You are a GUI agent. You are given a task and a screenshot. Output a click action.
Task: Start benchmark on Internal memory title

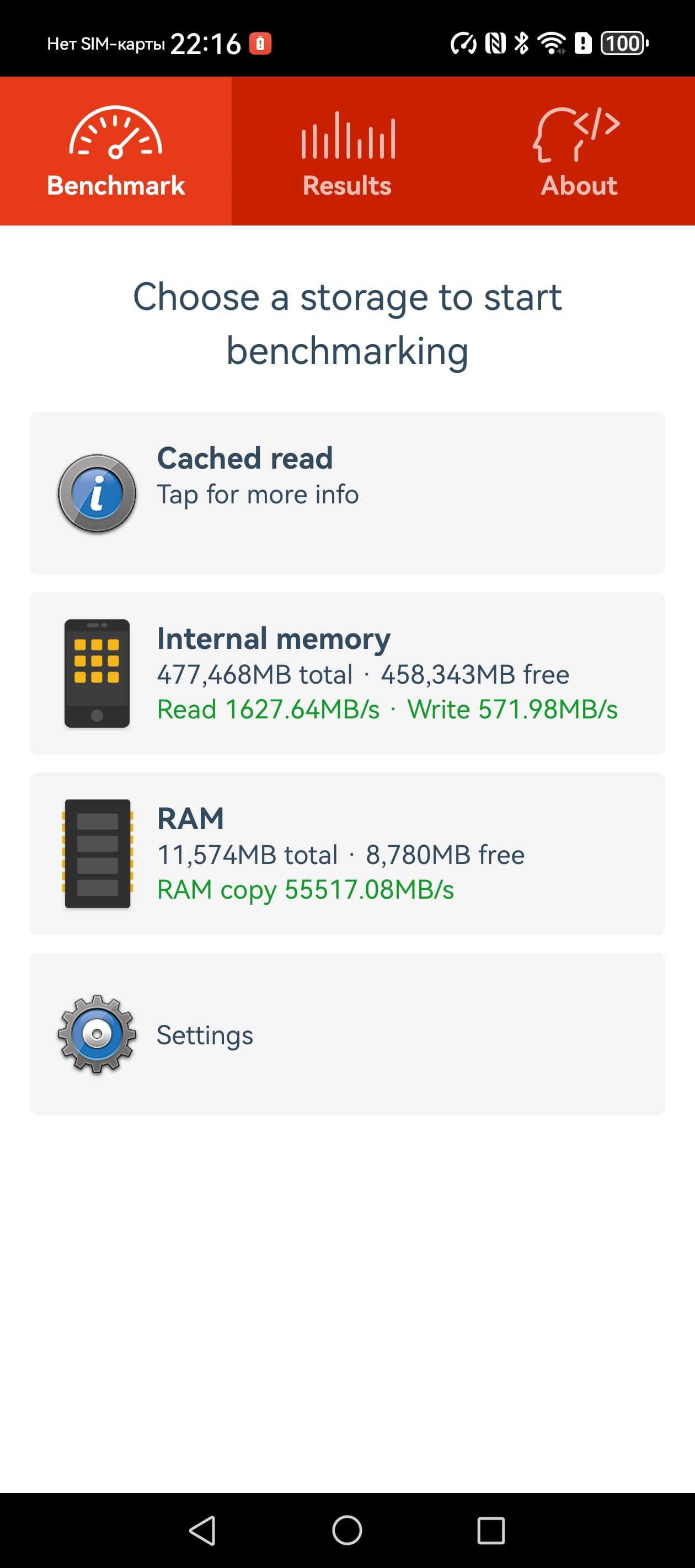pos(274,638)
